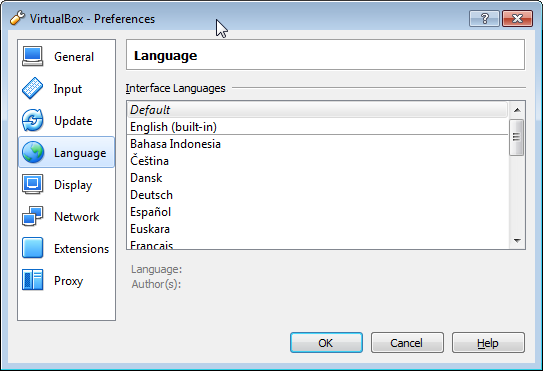Close the Preferences dialog

point(517,18)
